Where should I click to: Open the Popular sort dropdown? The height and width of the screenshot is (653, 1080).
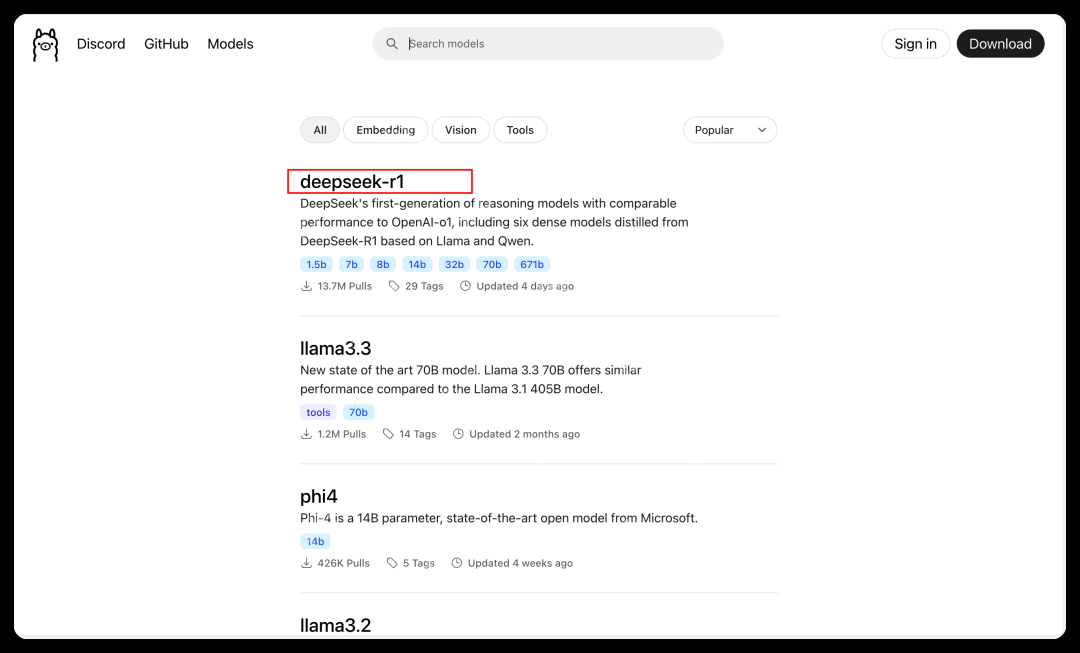pos(730,130)
